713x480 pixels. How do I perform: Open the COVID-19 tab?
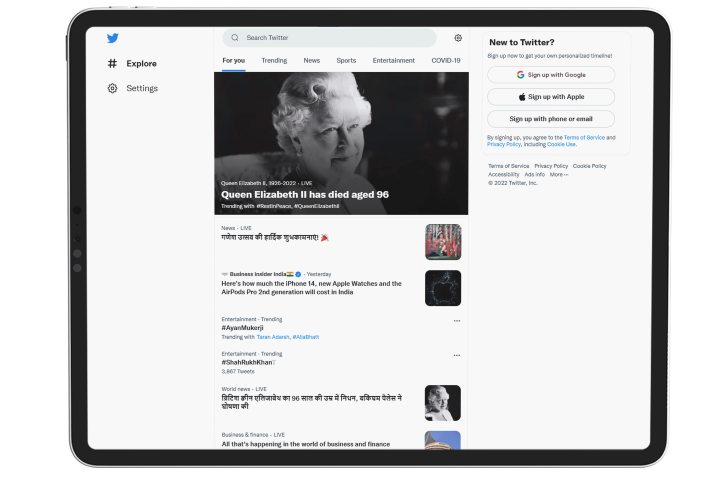coord(446,60)
